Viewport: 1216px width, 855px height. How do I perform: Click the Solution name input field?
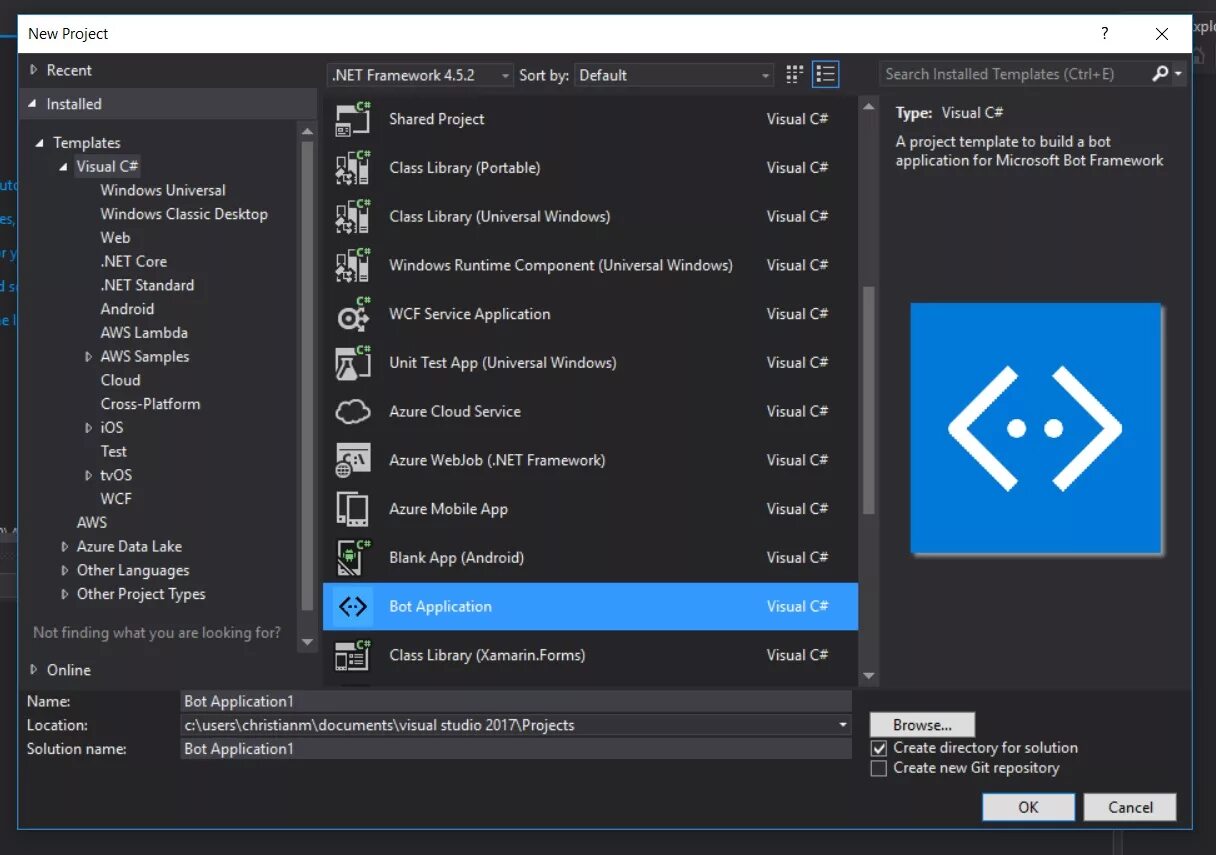[x=516, y=749]
